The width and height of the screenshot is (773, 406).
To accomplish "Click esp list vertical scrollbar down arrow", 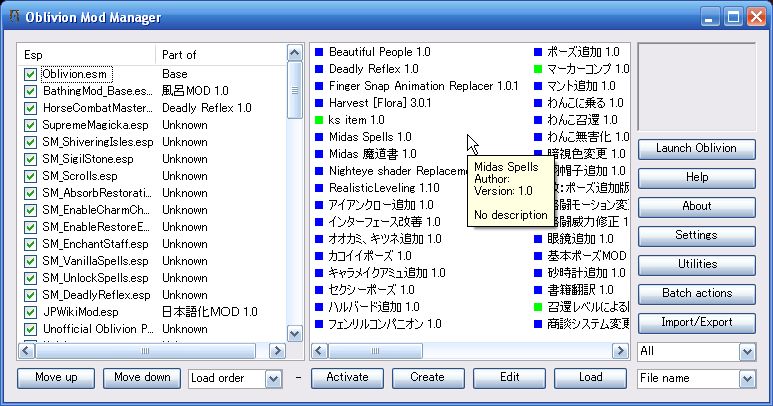I will click(295, 334).
